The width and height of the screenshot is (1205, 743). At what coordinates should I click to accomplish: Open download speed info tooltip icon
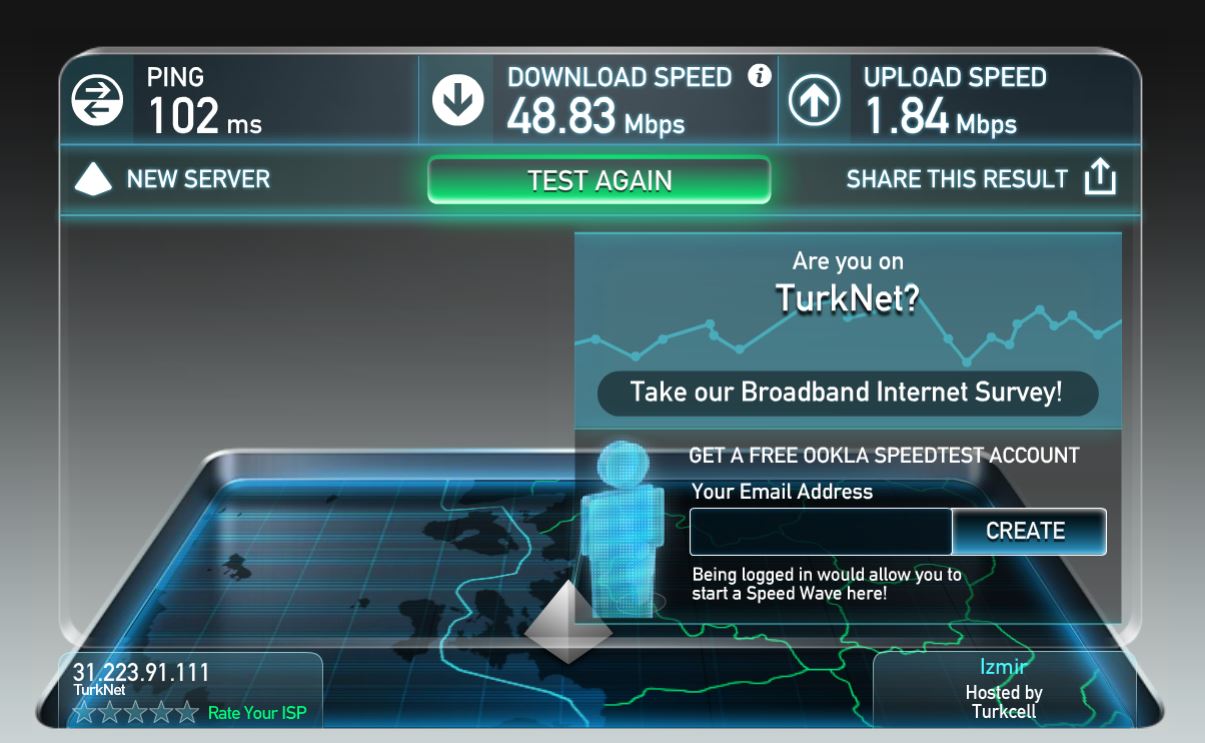pos(760,75)
